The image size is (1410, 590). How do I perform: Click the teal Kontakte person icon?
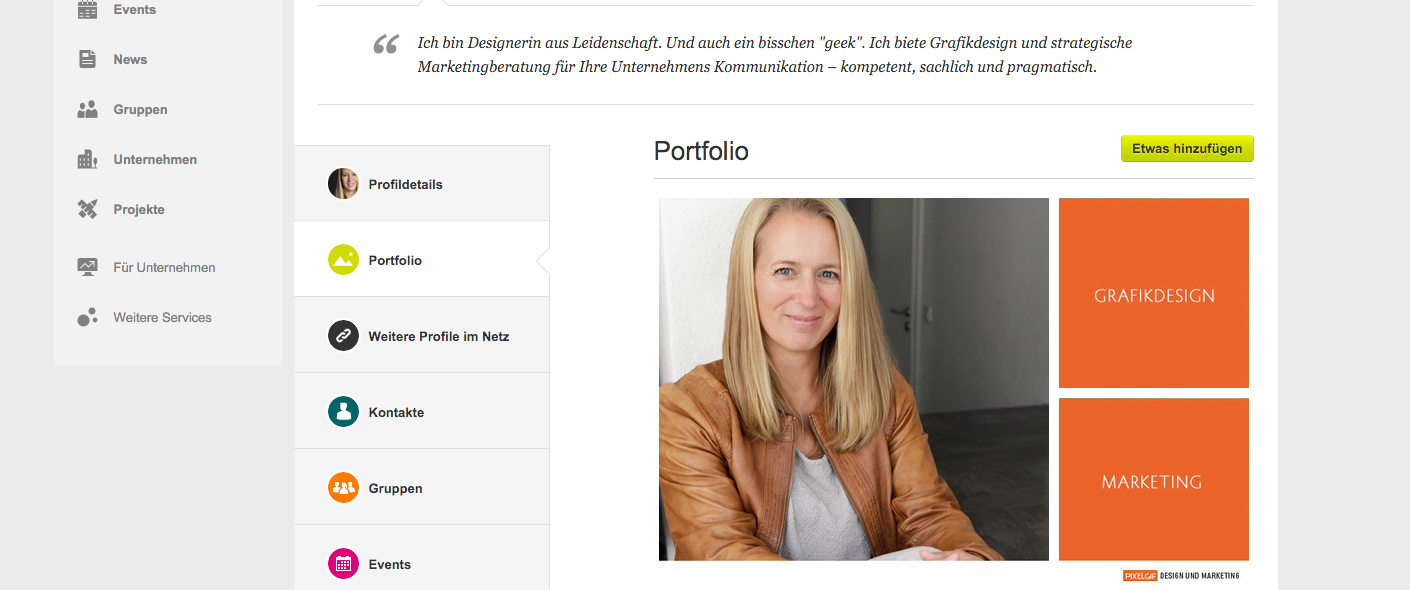click(343, 412)
